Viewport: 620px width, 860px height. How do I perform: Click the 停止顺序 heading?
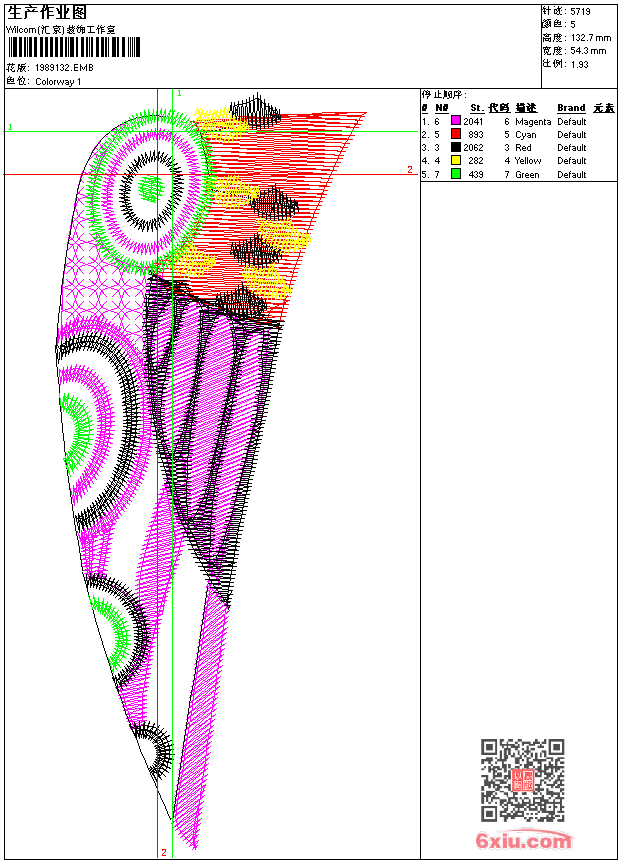[x=443, y=95]
